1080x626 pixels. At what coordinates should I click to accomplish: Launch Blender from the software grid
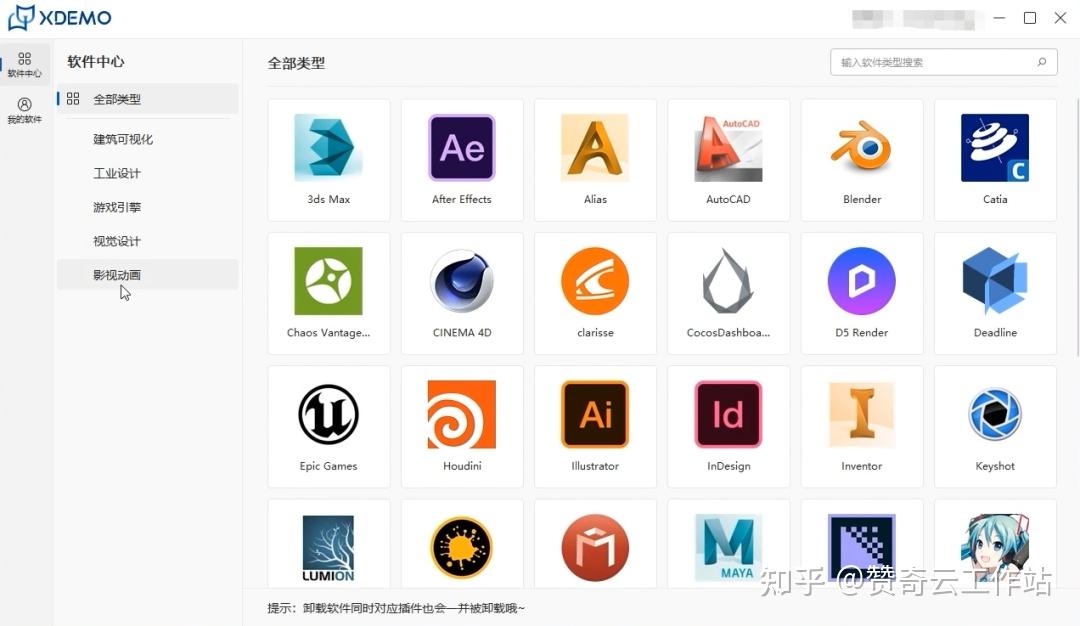click(861, 148)
